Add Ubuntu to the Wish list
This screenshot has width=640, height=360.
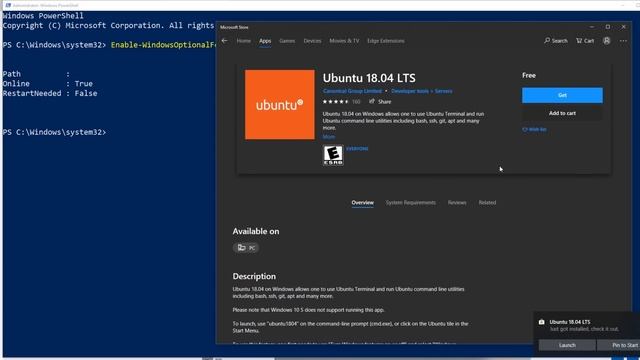click(534, 129)
